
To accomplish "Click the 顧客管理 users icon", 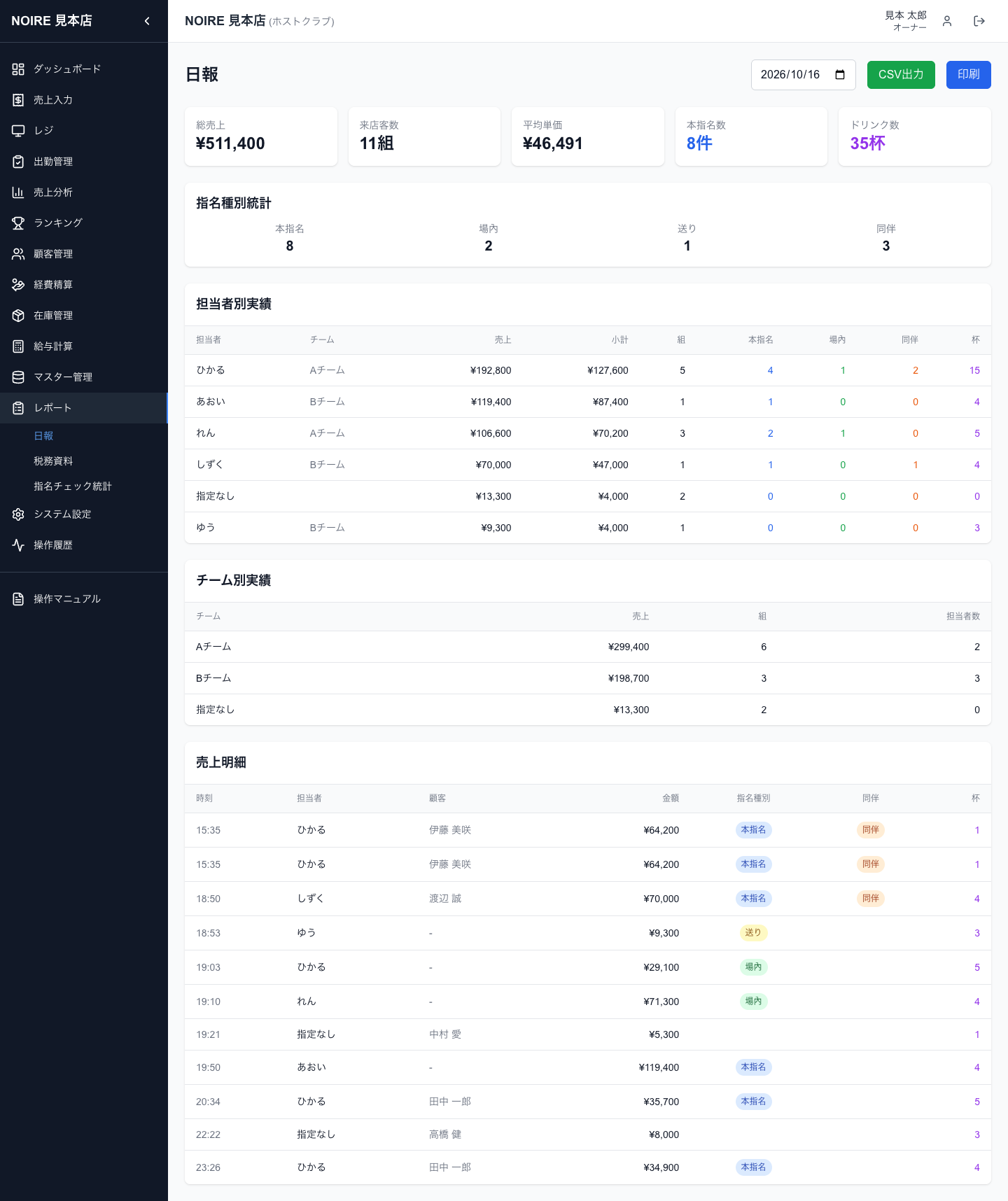I will tap(18, 254).
